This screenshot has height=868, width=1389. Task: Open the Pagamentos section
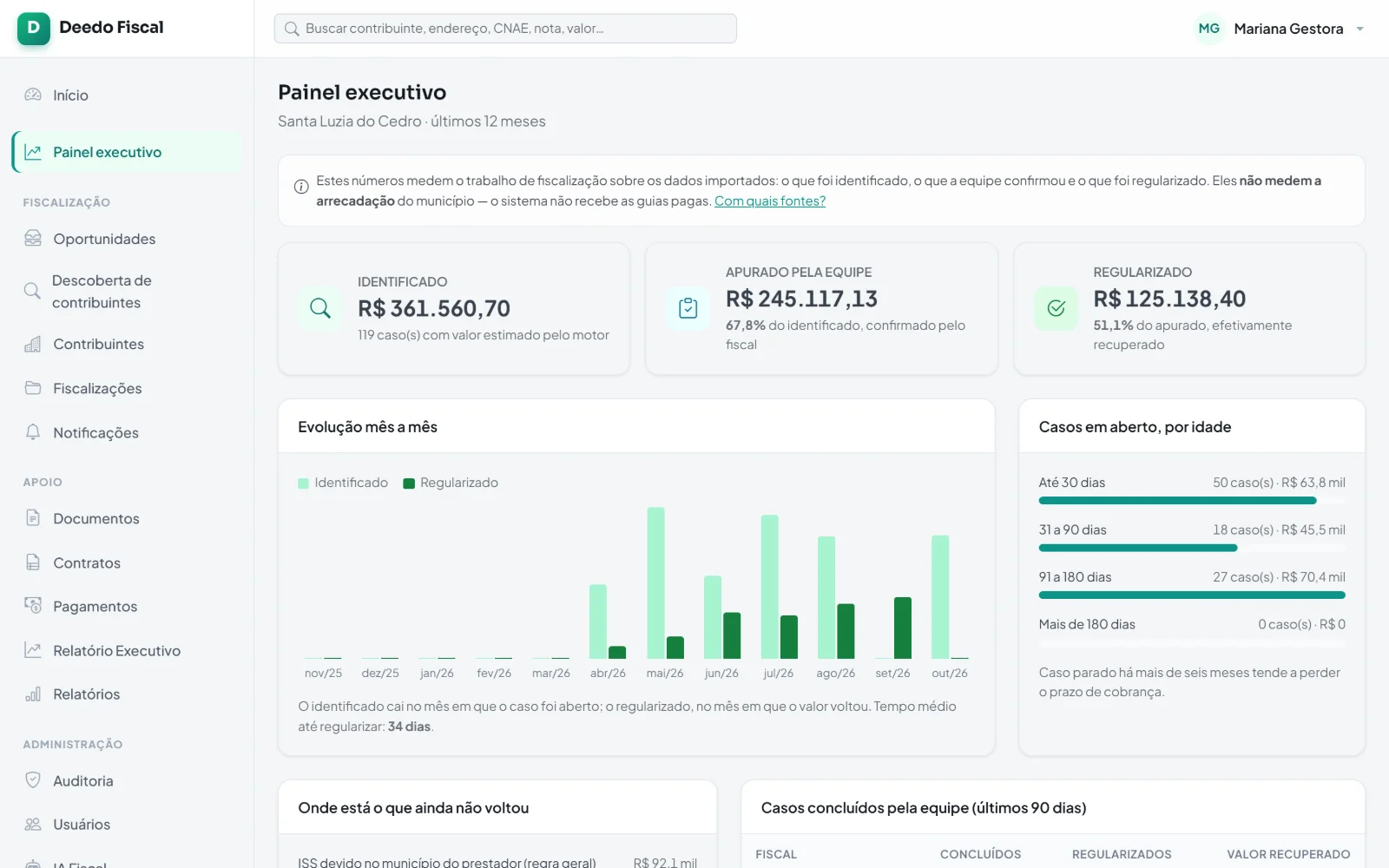click(x=127, y=606)
